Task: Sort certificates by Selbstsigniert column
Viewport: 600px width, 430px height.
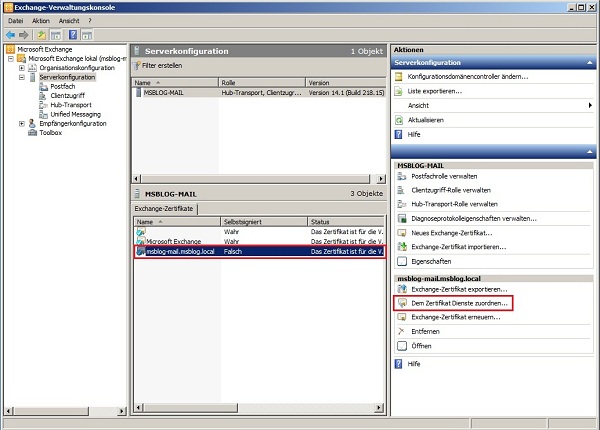Action: 264,222
